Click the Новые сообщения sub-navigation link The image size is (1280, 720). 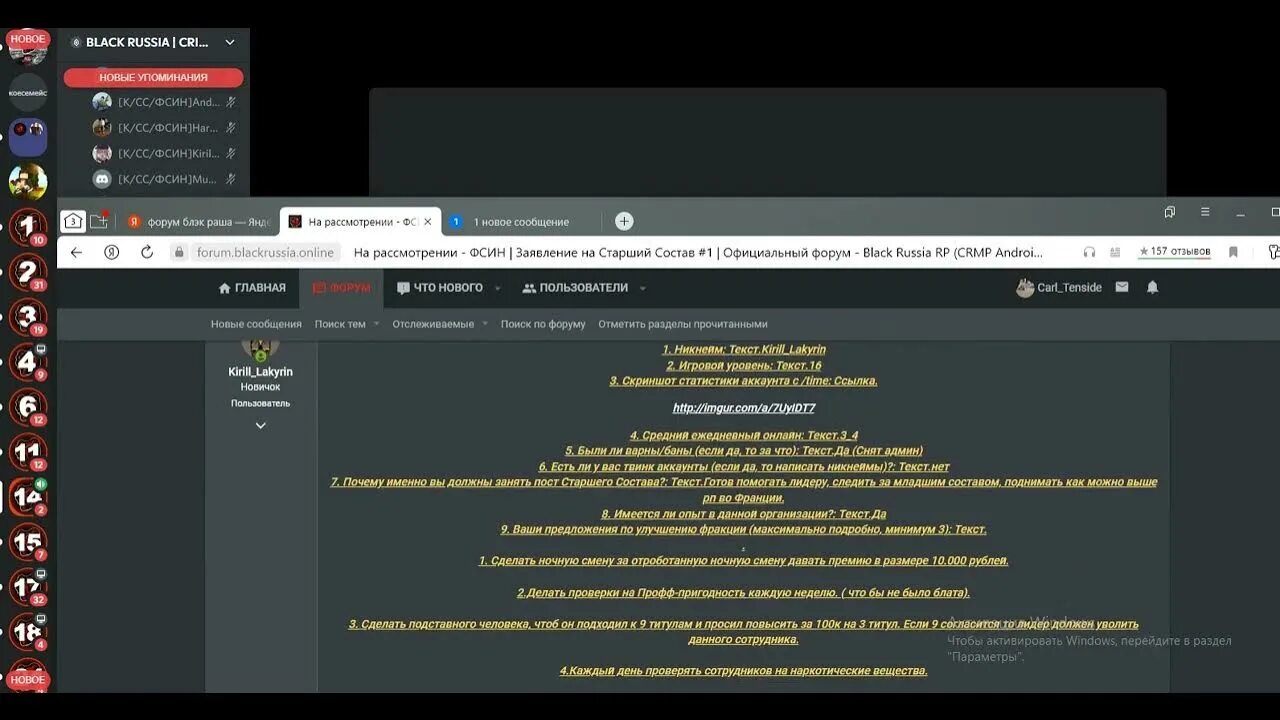point(256,324)
